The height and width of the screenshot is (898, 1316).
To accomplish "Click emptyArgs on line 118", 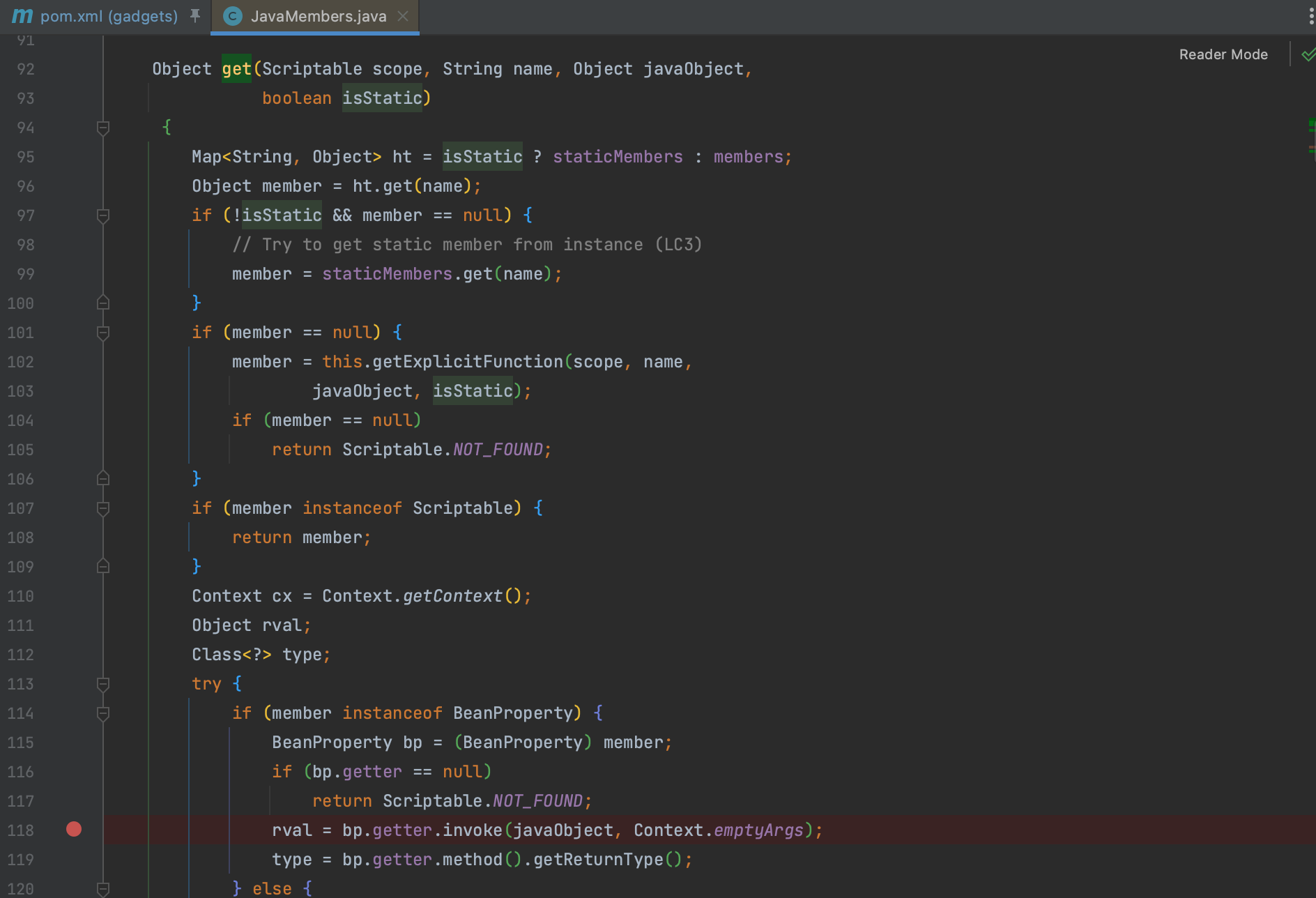I will click(758, 830).
